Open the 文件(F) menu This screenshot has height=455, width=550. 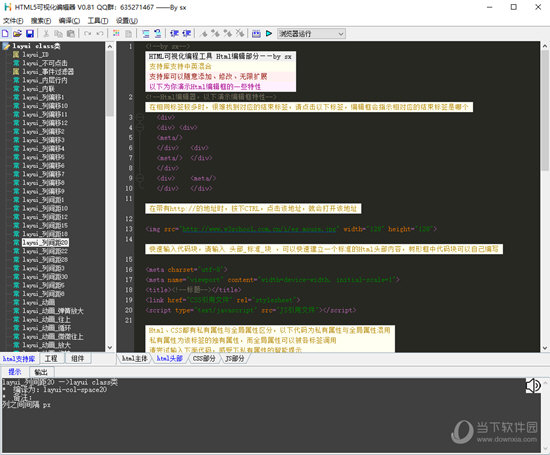coord(13,21)
